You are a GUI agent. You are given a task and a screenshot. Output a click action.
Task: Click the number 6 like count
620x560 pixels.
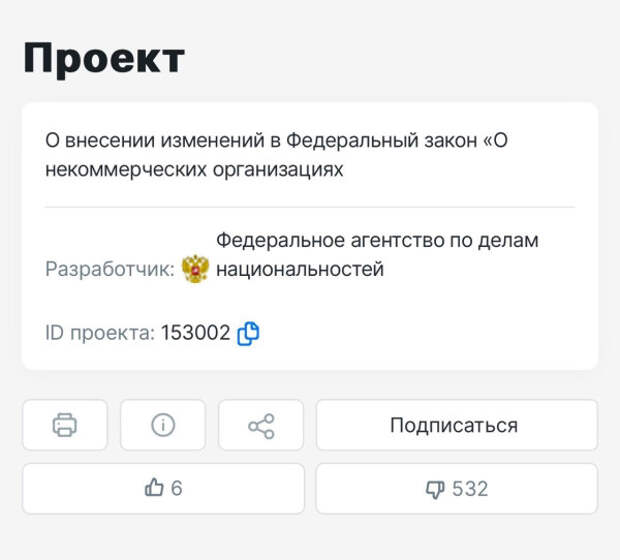(176, 488)
